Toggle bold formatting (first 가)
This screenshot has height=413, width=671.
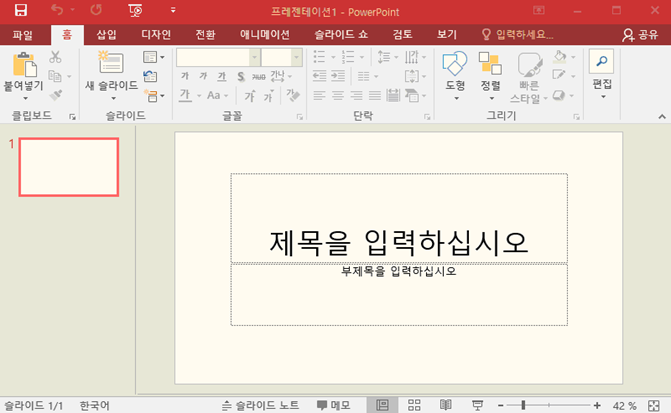(185, 76)
